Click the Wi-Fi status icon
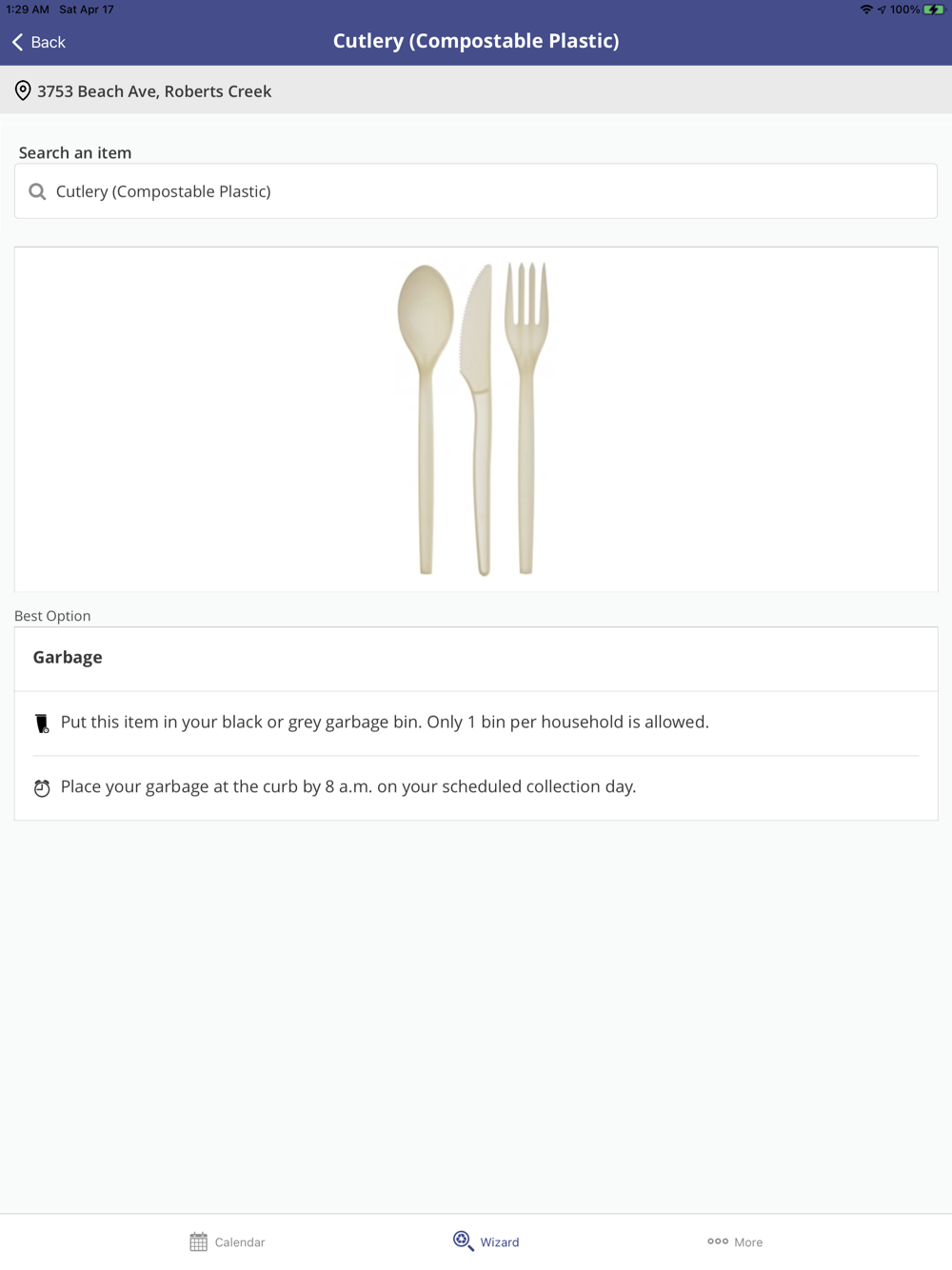 coord(865,10)
